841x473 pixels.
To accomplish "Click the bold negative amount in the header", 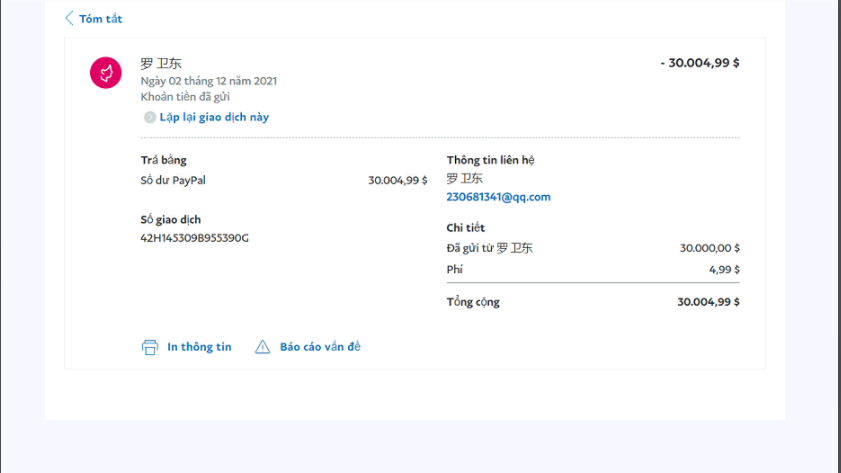I will tap(699, 63).
